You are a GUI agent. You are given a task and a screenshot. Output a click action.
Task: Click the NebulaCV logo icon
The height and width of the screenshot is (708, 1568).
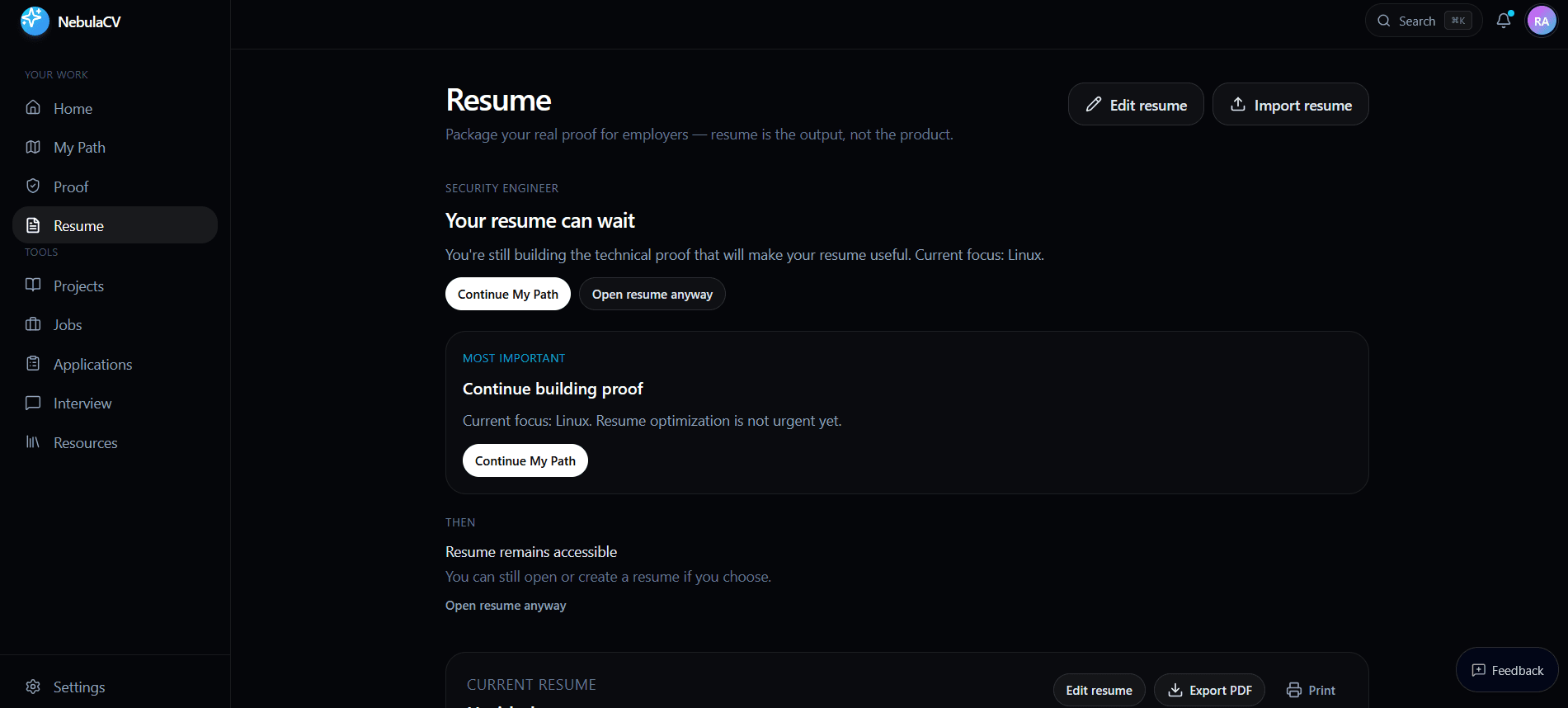[35, 21]
